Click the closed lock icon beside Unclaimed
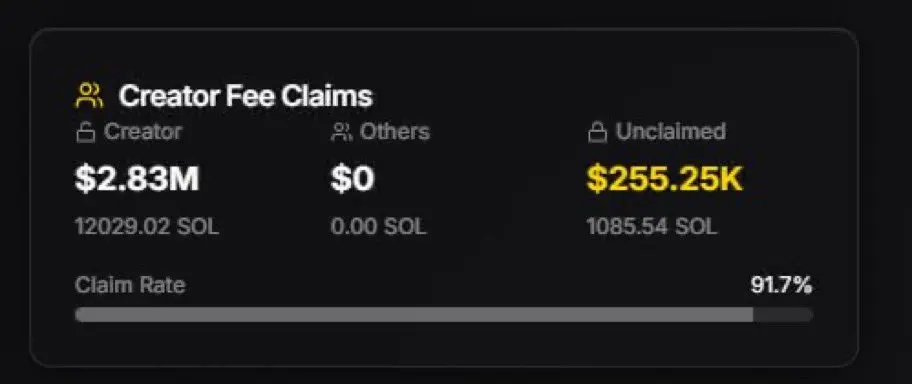Image resolution: width=912 pixels, height=384 pixels. (x=597, y=133)
